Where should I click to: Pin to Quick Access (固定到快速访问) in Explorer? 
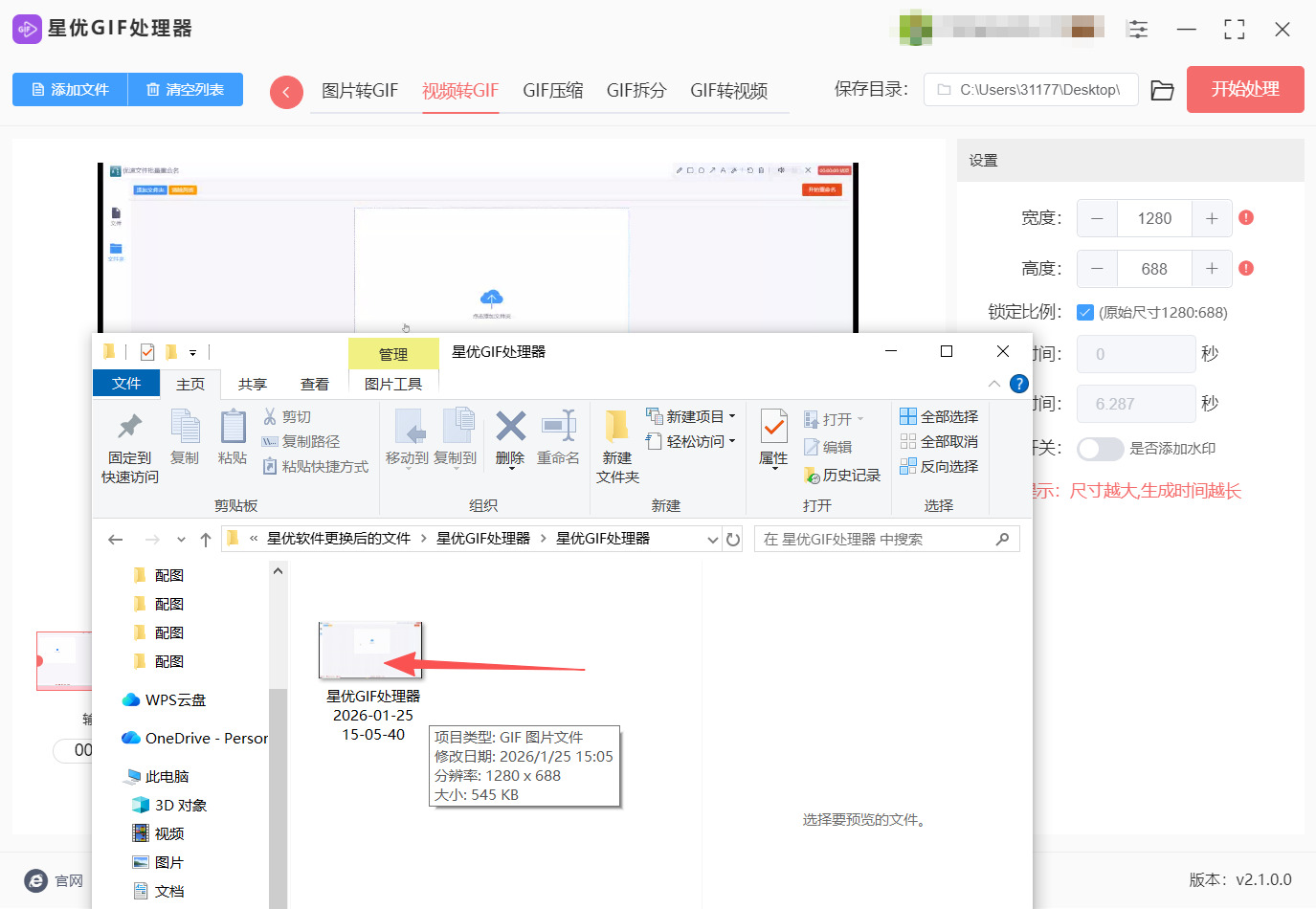pos(130,448)
